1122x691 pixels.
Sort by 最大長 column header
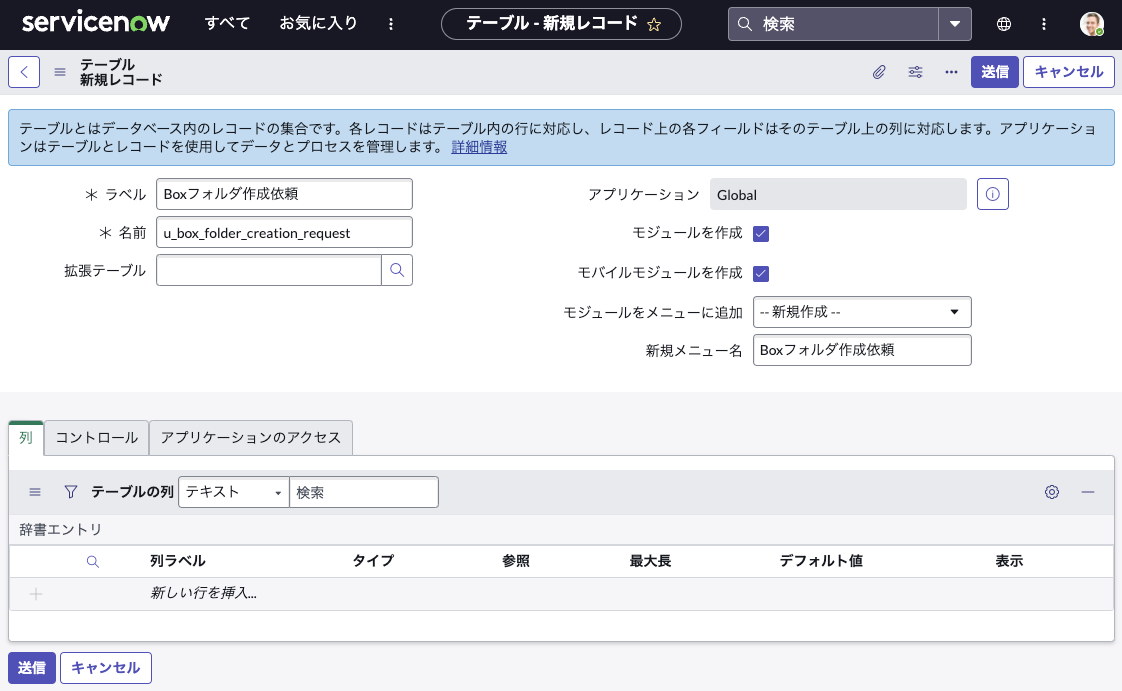pos(650,561)
